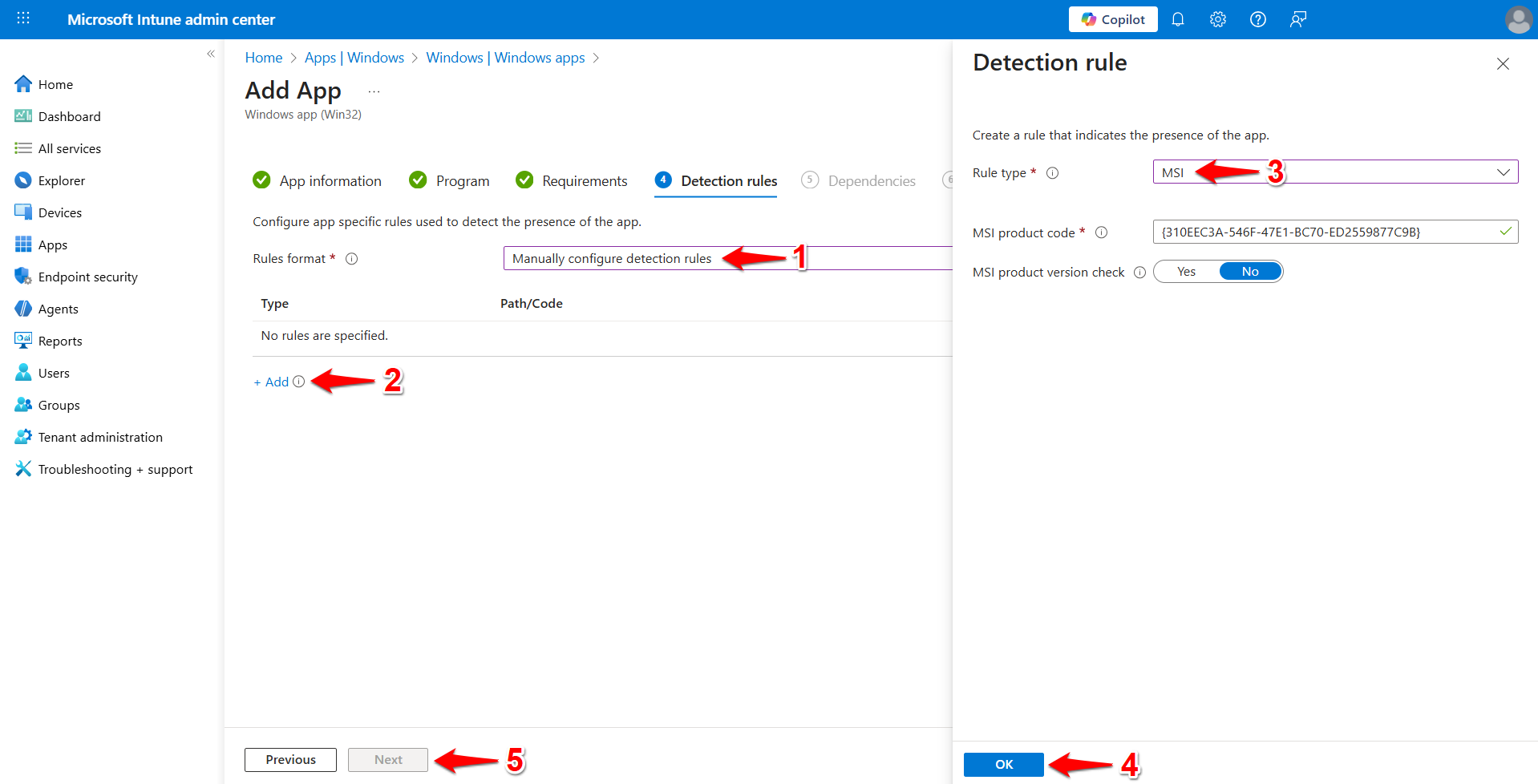1538x784 pixels.
Task: Close the Detection rule panel
Action: (x=1503, y=63)
